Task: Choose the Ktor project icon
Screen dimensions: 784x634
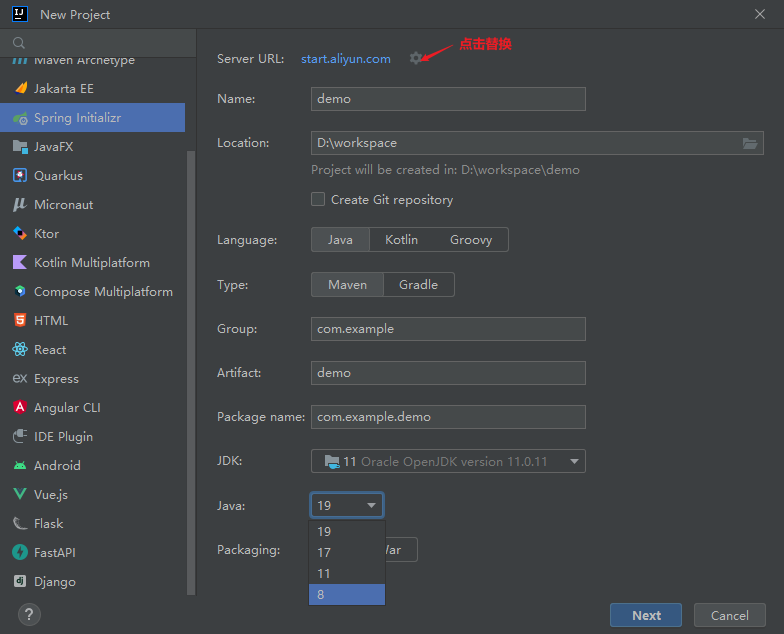Action: point(19,234)
